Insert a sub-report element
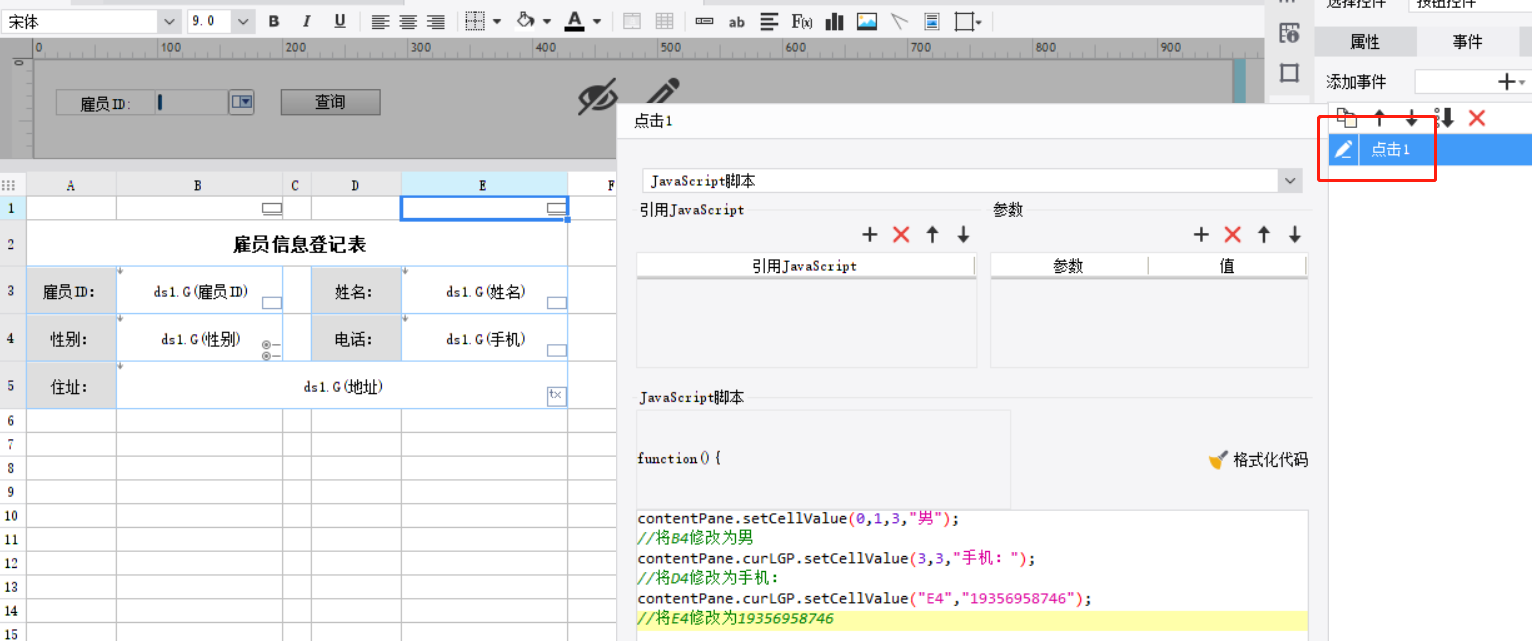The width and height of the screenshot is (1532, 641). [x=932, y=21]
